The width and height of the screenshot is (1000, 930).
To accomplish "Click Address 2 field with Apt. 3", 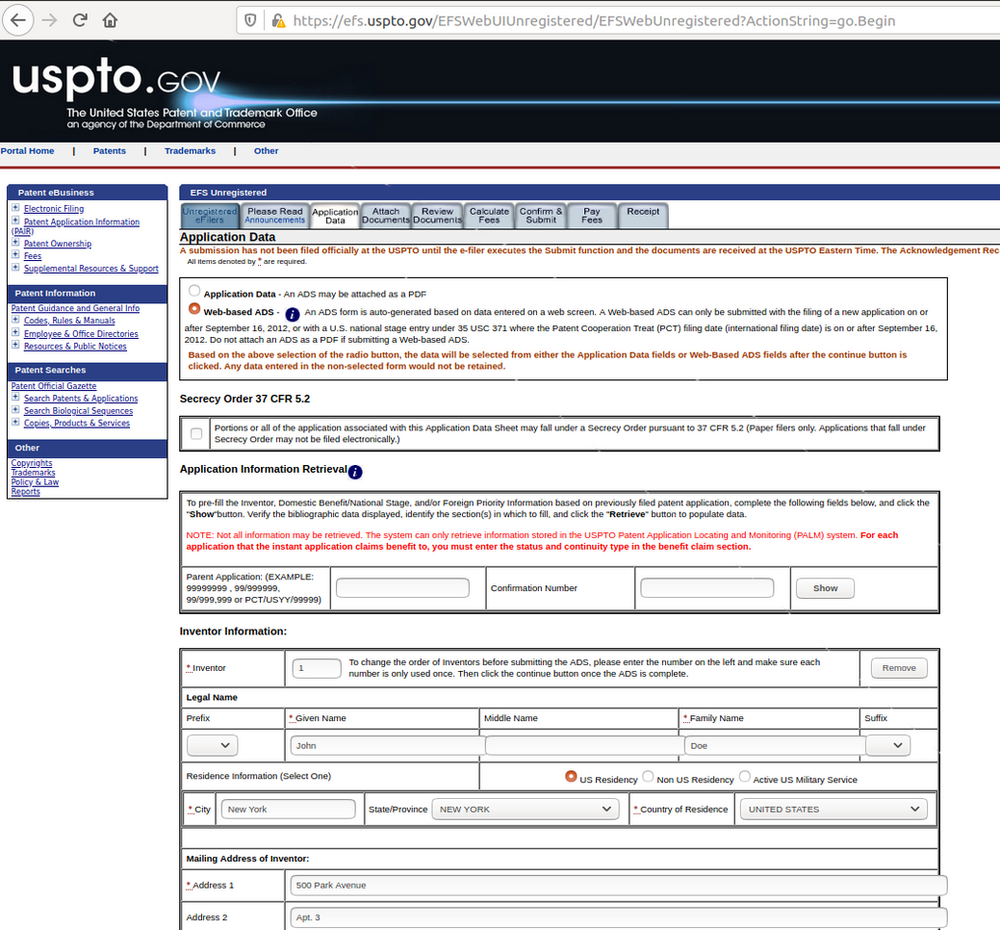I will click(618, 917).
